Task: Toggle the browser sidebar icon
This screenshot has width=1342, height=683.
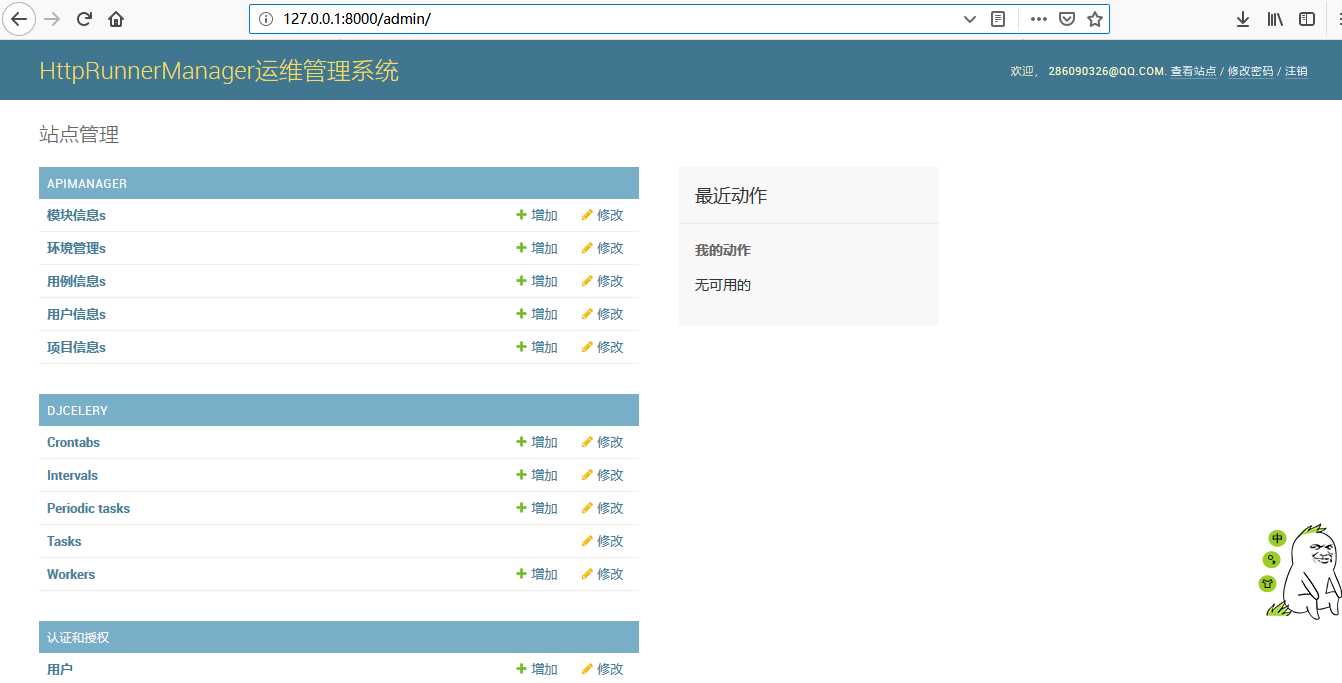Action: coord(1307,19)
